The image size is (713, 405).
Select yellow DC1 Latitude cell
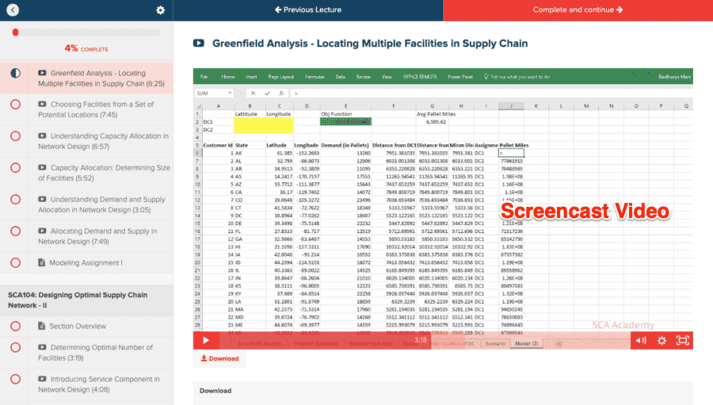pos(249,121)
